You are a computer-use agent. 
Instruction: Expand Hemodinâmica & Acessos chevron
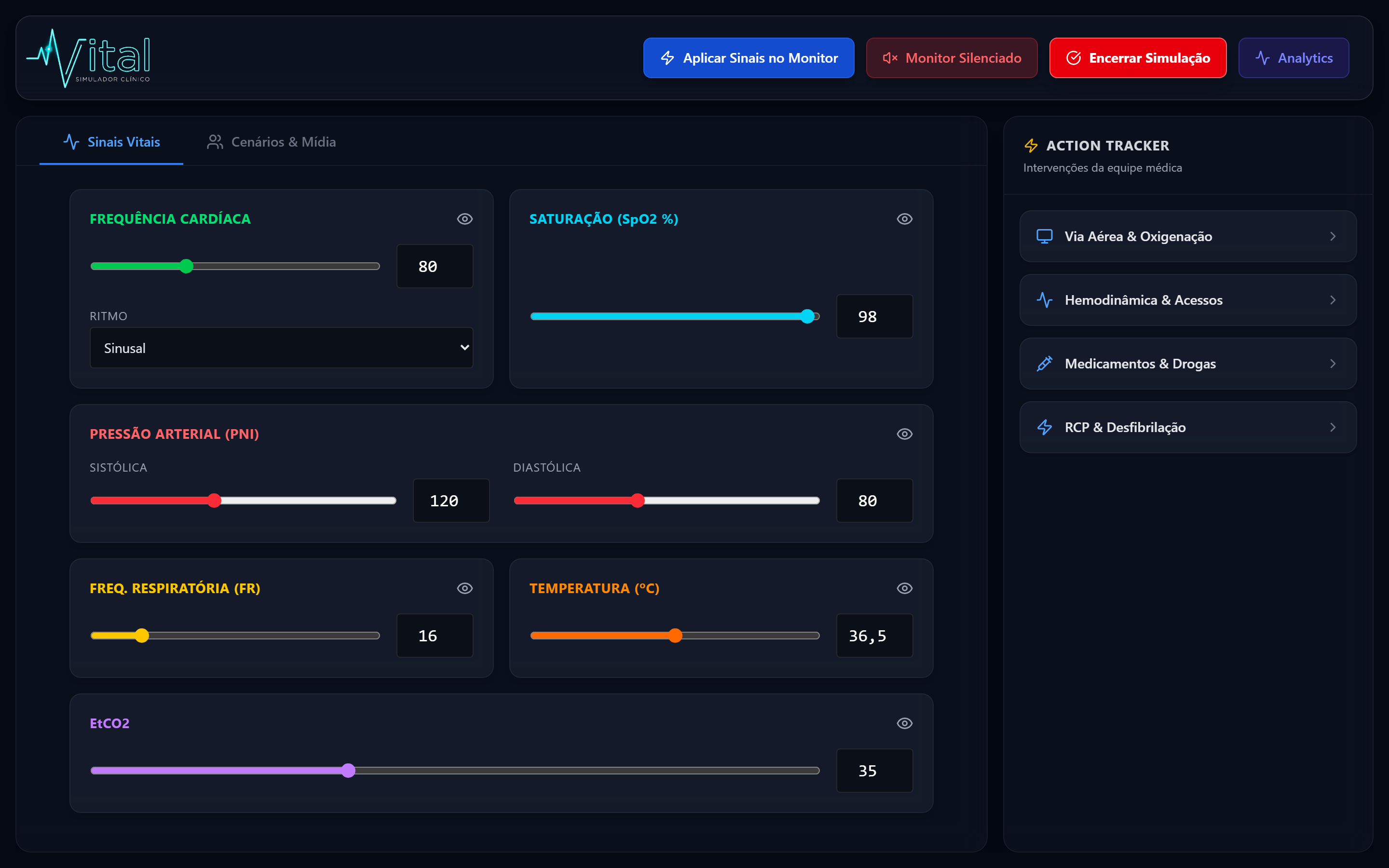pos(1333,300)
